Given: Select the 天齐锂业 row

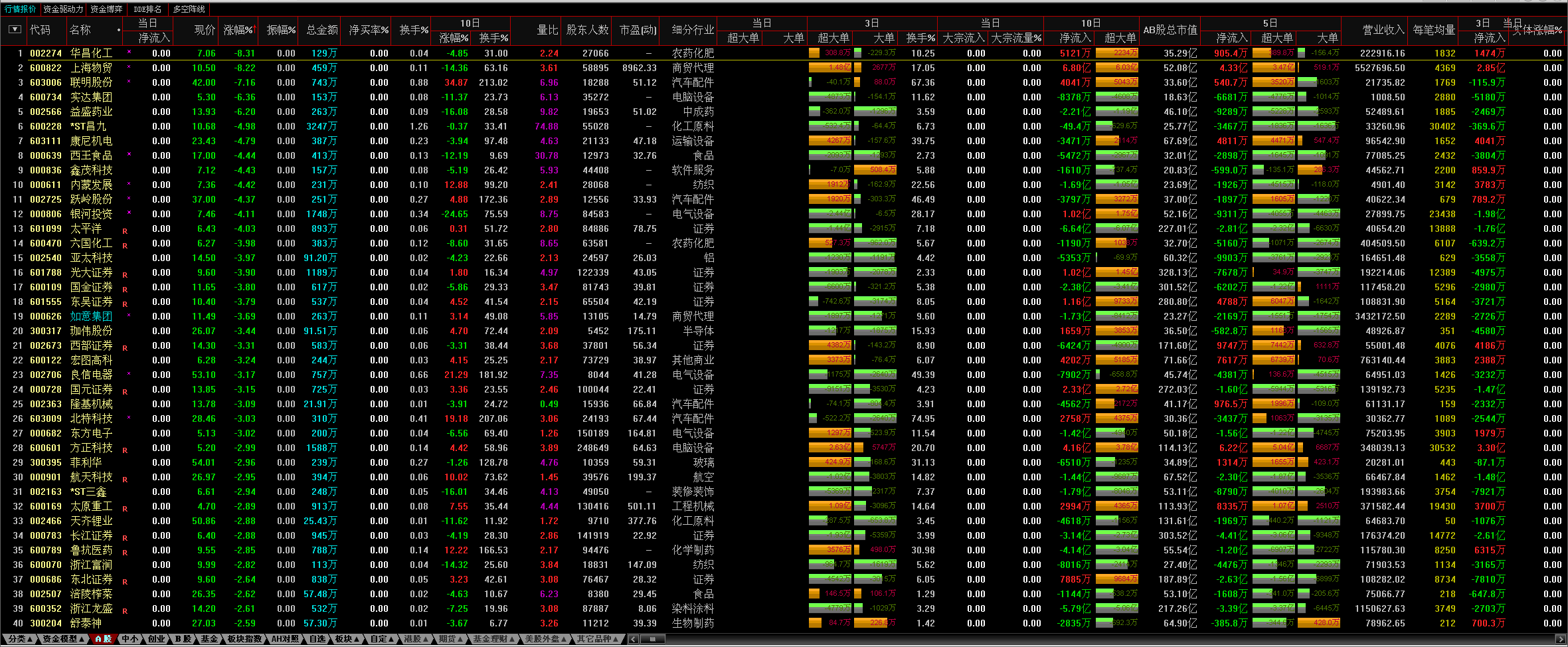Looking at the screenshot, I should (x=784, y=521).
